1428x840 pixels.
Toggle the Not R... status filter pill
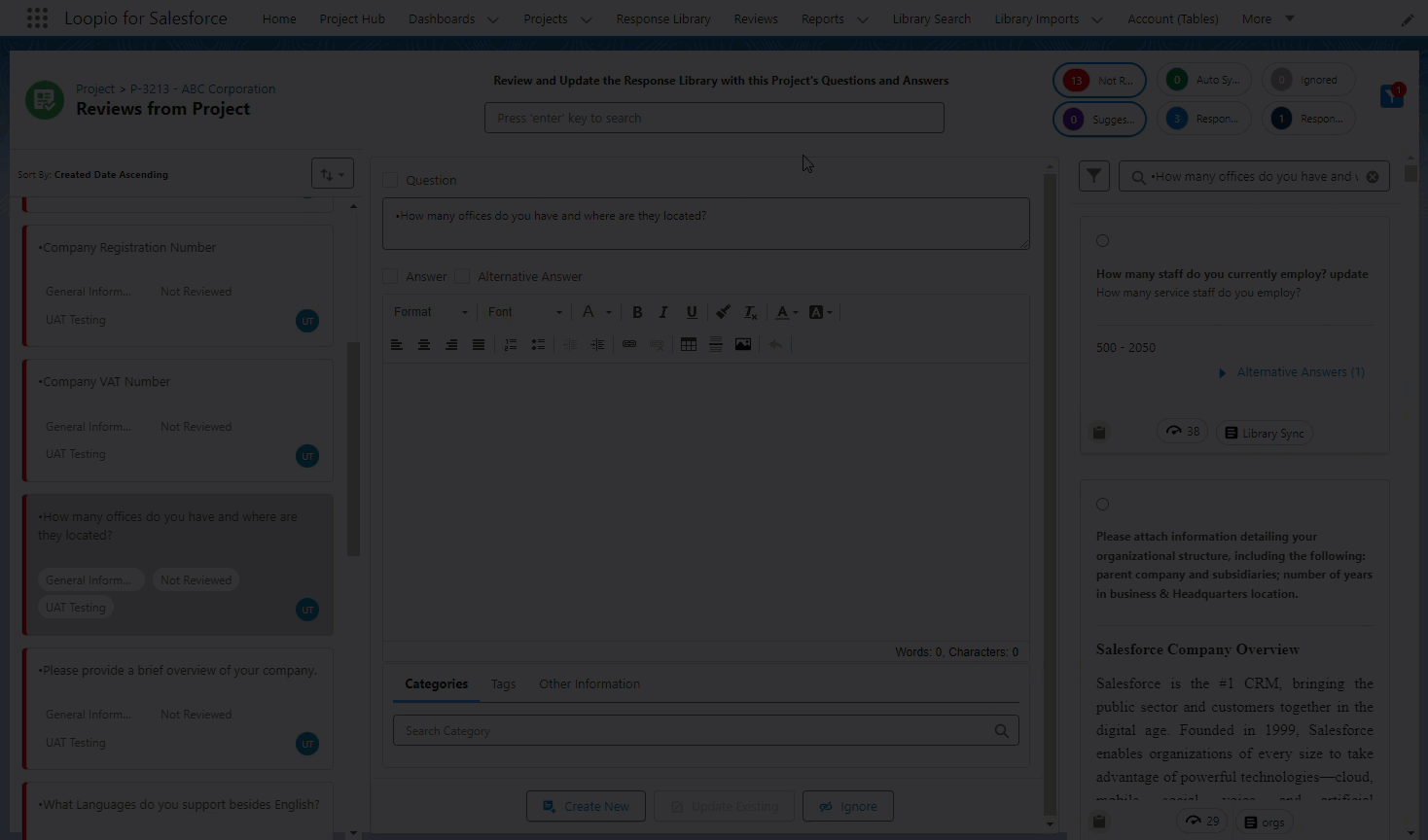(x=1099, y=80)
